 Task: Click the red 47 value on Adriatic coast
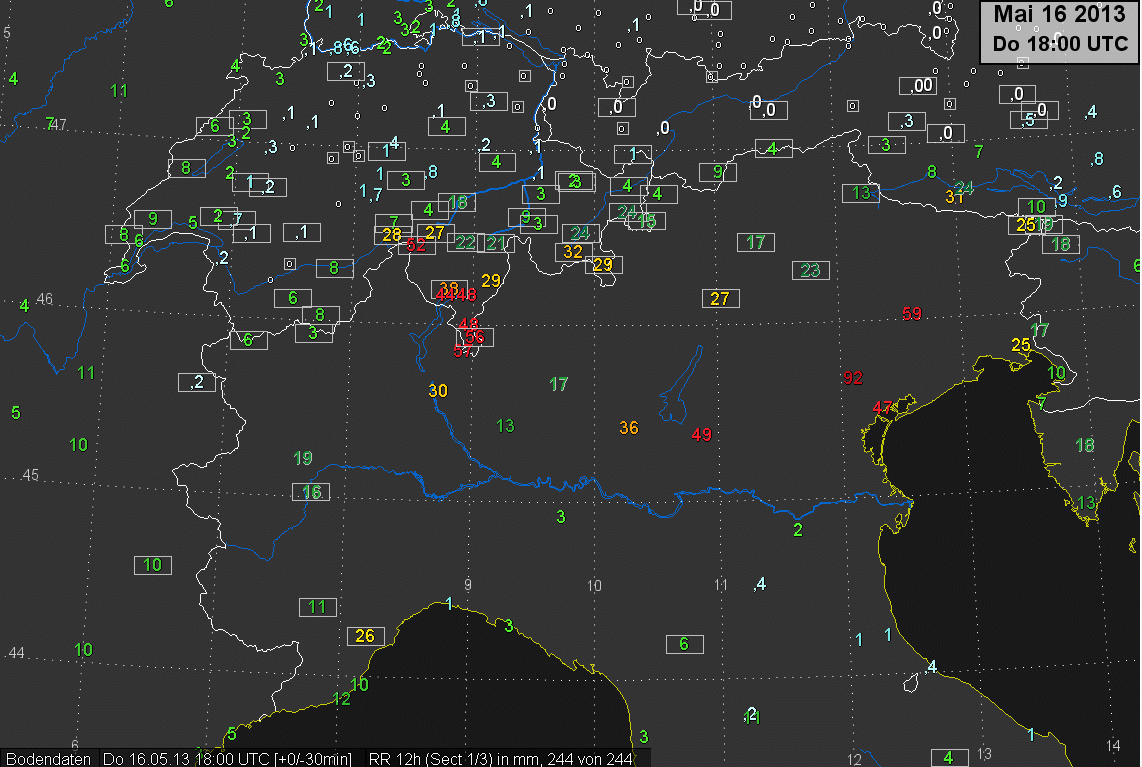point(882,408)
